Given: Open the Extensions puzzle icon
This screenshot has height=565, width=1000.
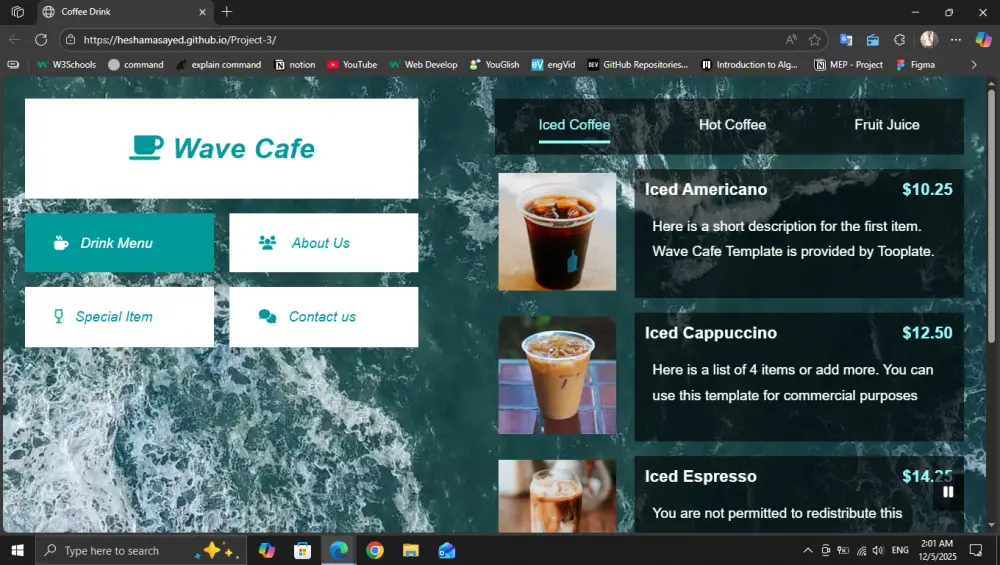Looking at the screenshot, I should (x=899, y=40).
